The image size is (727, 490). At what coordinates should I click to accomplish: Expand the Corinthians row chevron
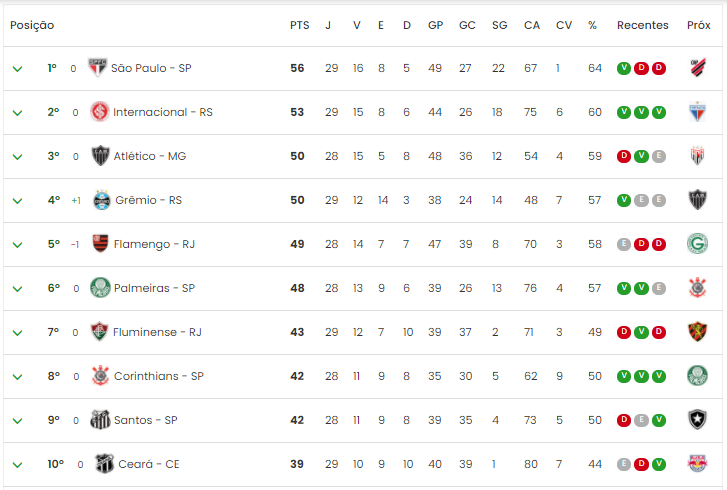click(17, 377)
